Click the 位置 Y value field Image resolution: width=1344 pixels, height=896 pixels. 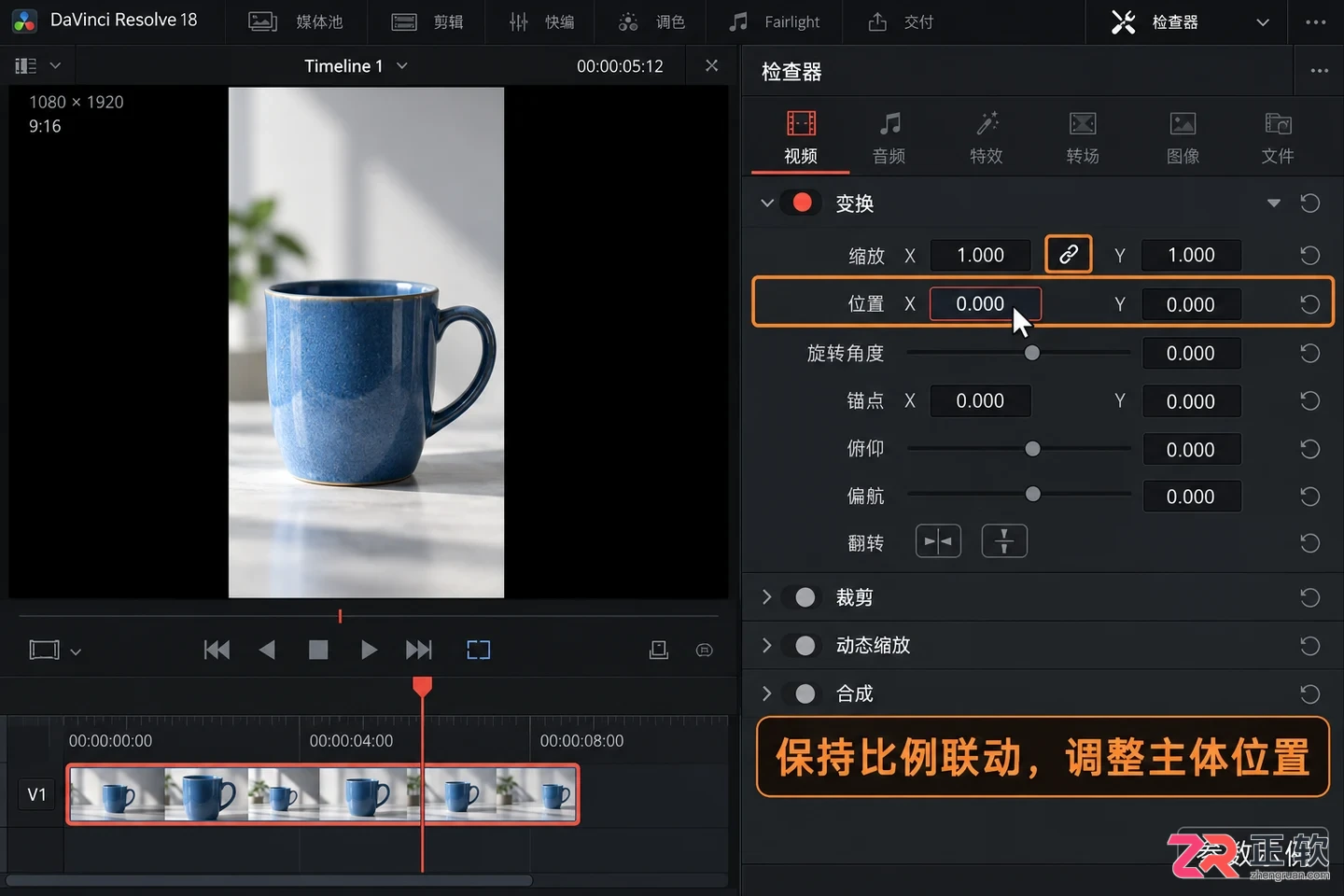(x=1192, y=304)
